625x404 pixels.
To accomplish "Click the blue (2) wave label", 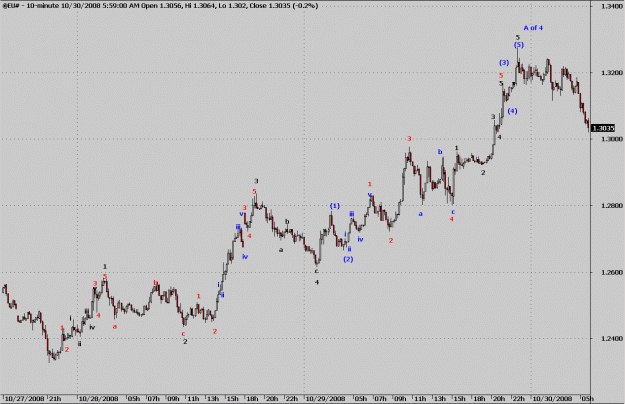I will tap(348, 259).
